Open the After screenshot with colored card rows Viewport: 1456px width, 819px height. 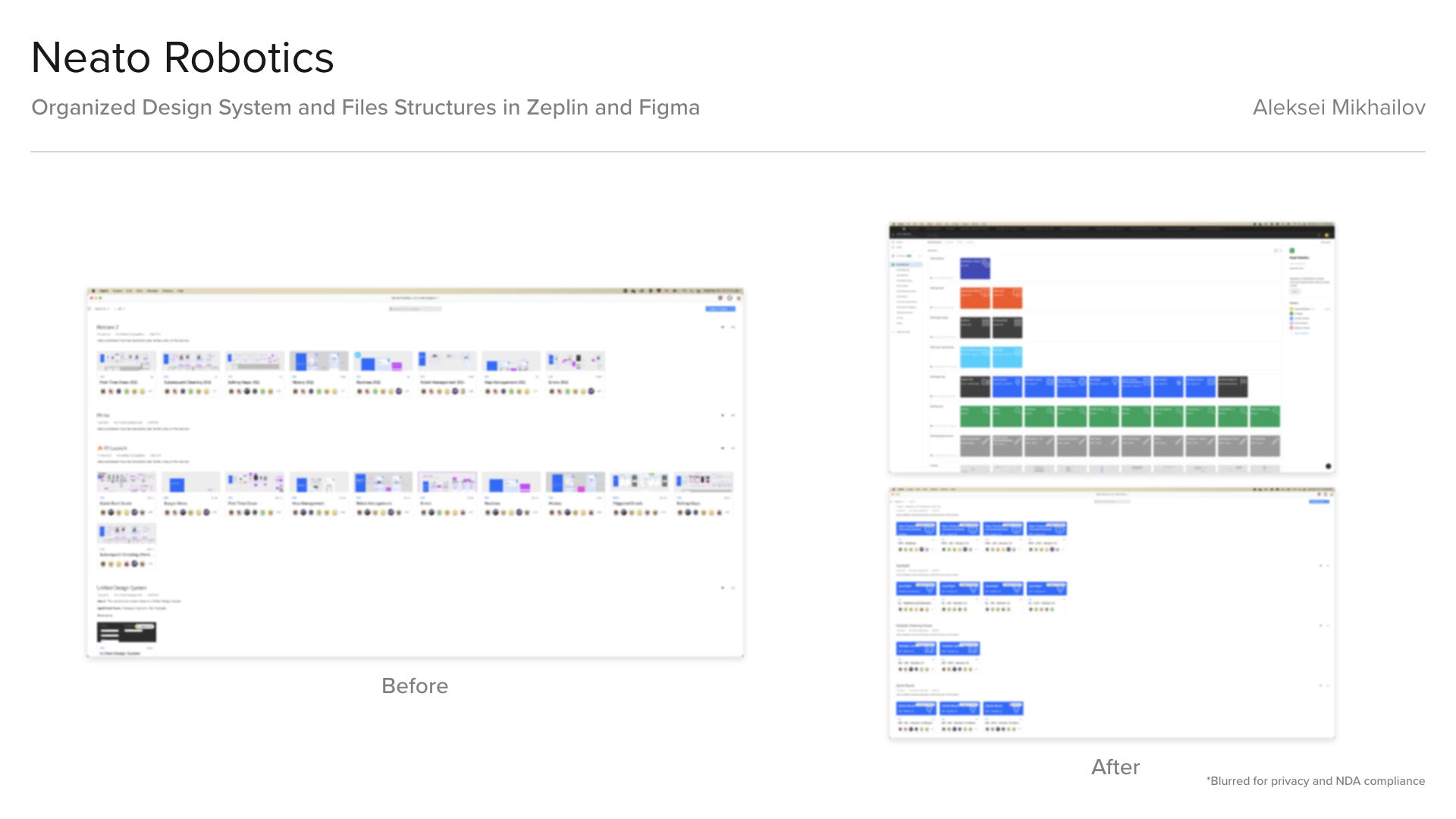1112,347
